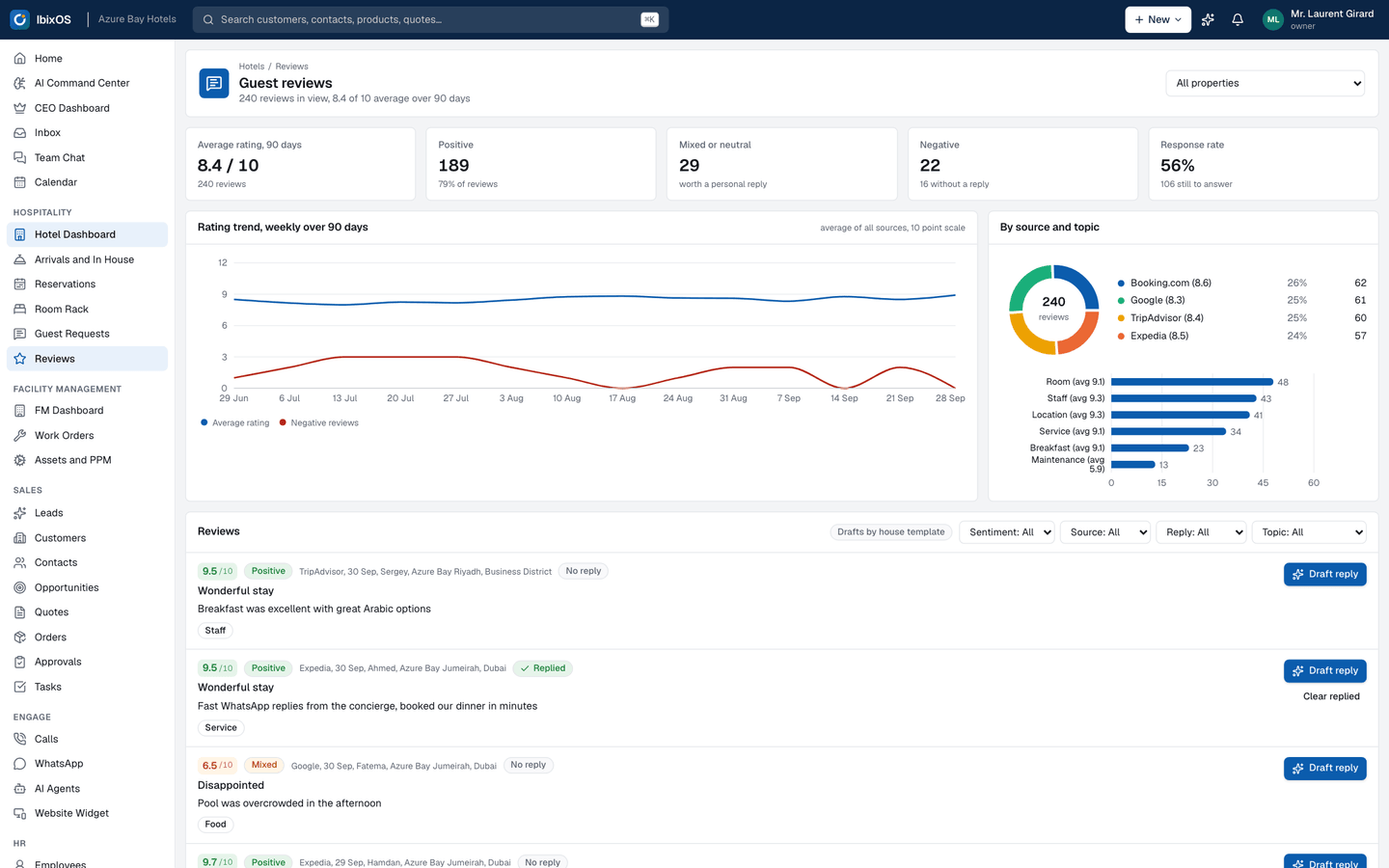
Task: Draft reply to Fatema's Google review
Action: (x=1324, y=768)
